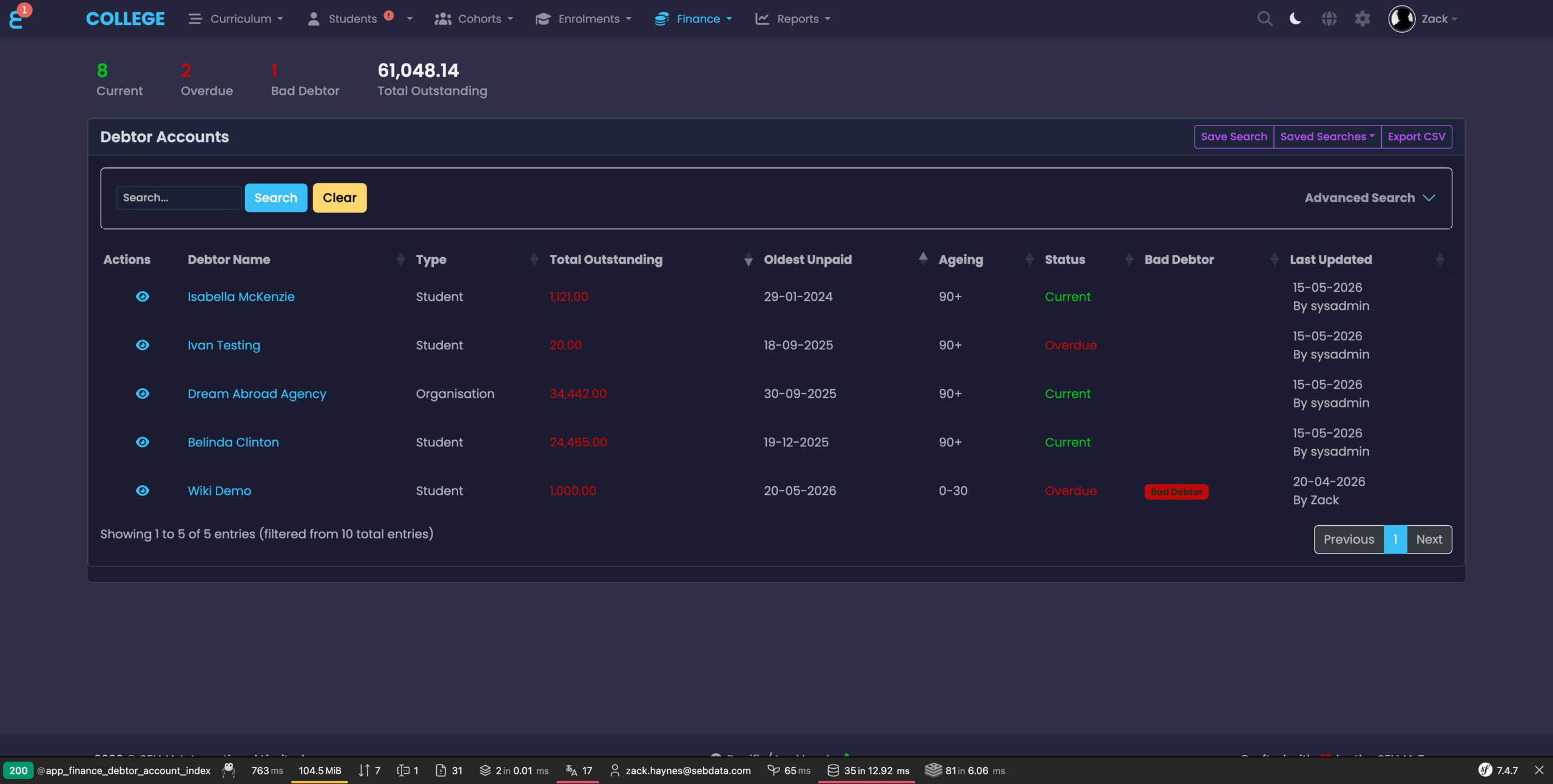Open the Twig panel showing 65 ms

tap(789, 770)
